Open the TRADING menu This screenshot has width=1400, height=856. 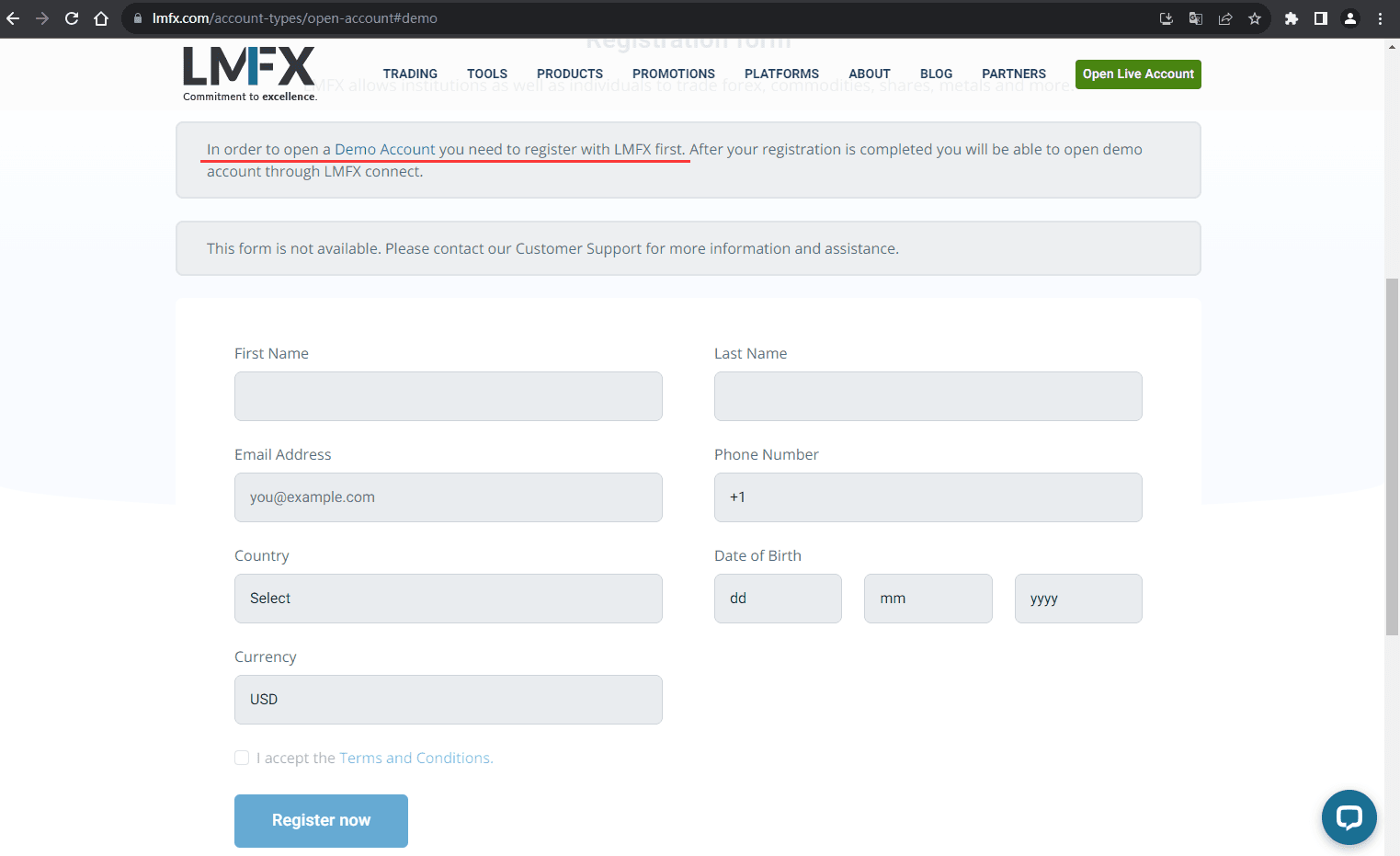coord(410,74)
